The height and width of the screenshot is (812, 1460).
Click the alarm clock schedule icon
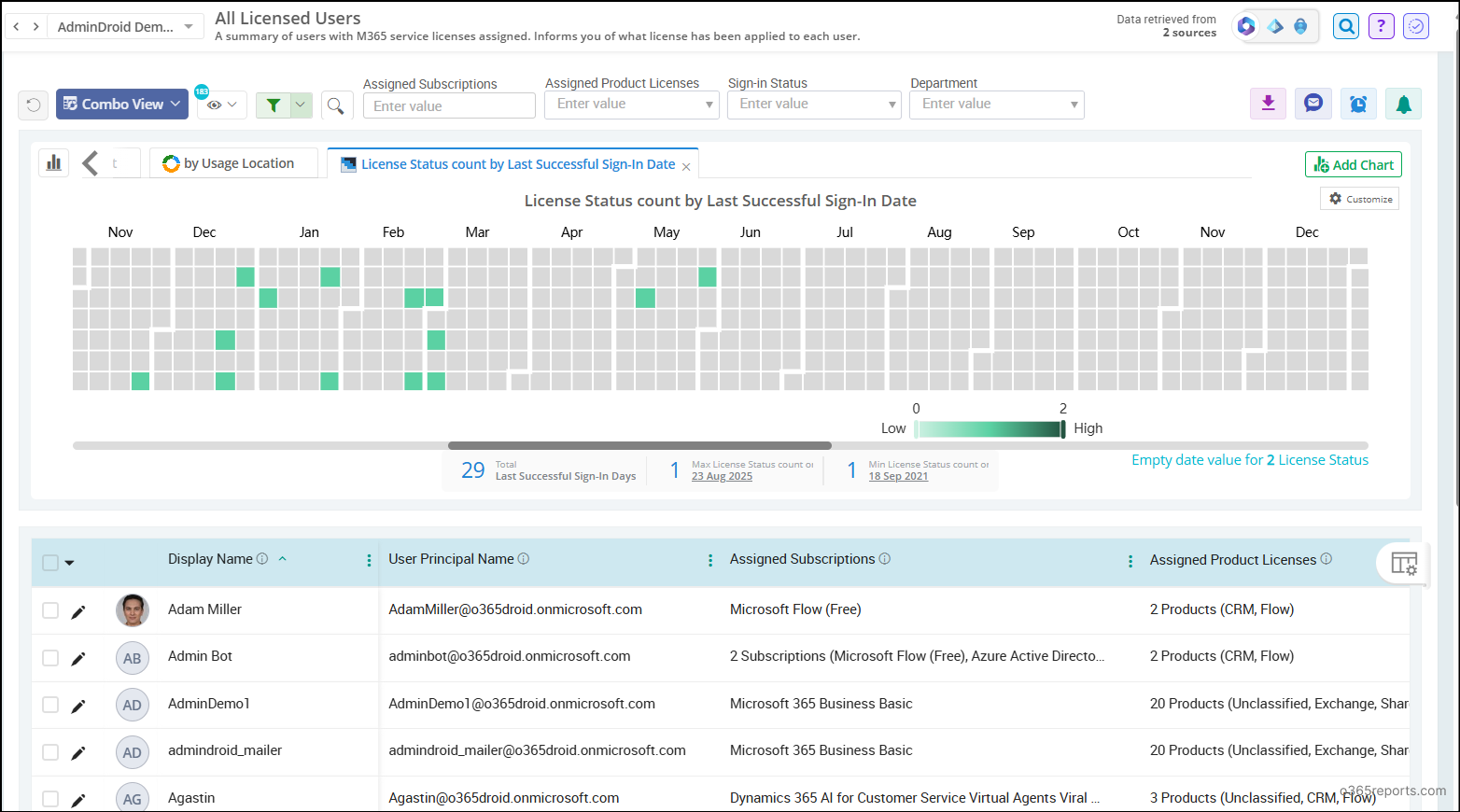click(1358, 104)
